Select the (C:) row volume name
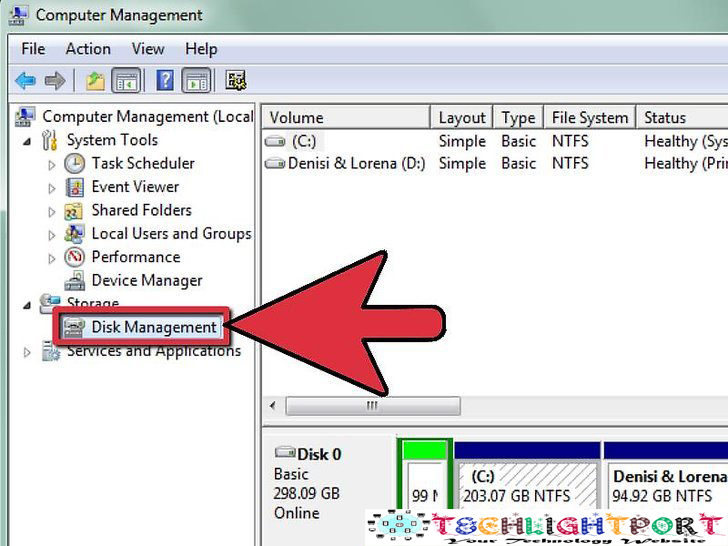728x546 pixels. point(304,141)
